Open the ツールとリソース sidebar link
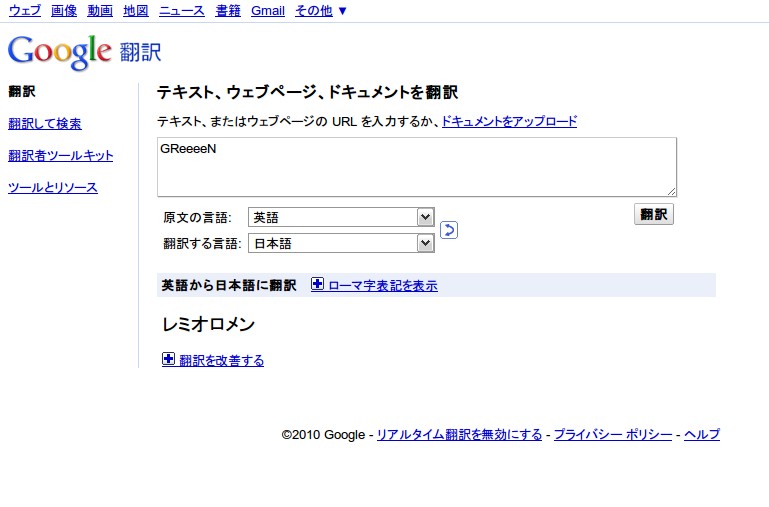The image size is (769, 507). (52, 187)
